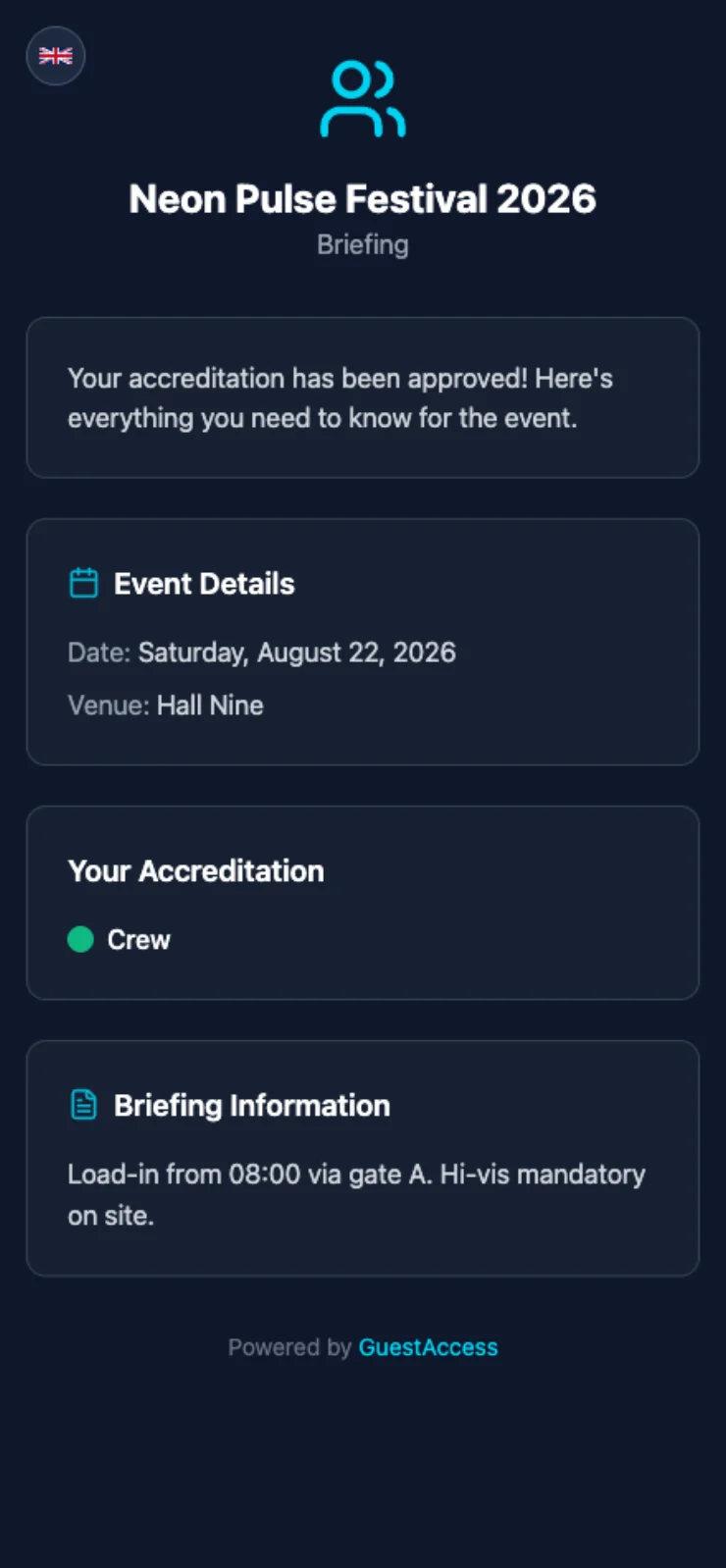
Task: Open the GuestAccess link in footer
Action: point(428,1347)
